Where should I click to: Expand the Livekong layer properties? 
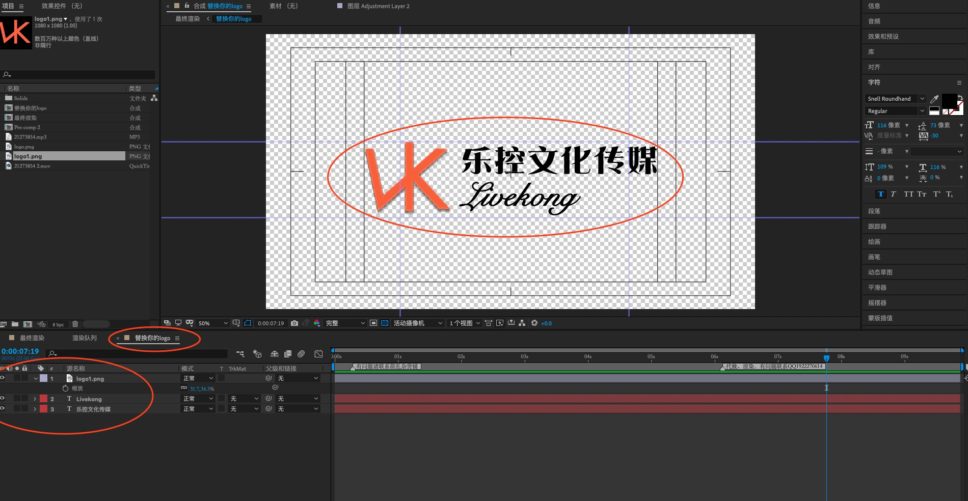(35, 399)
